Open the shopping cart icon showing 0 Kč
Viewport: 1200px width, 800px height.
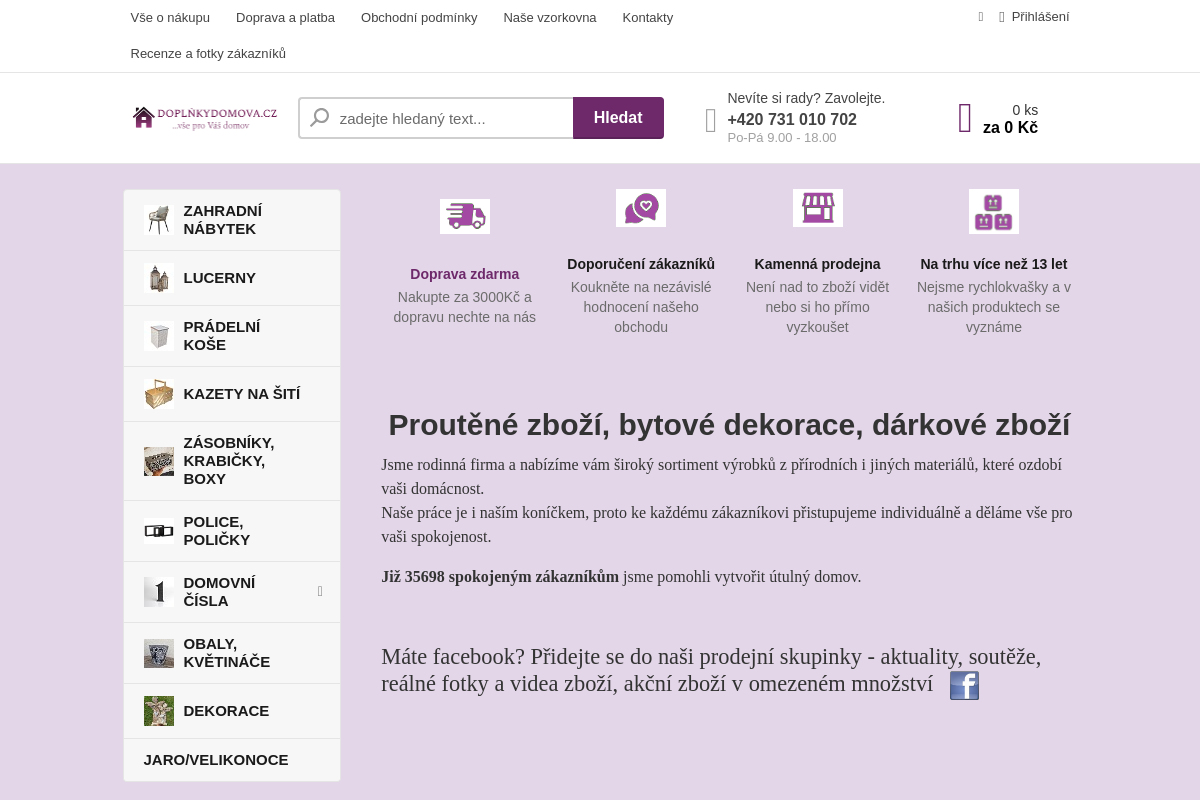[964, 117]
